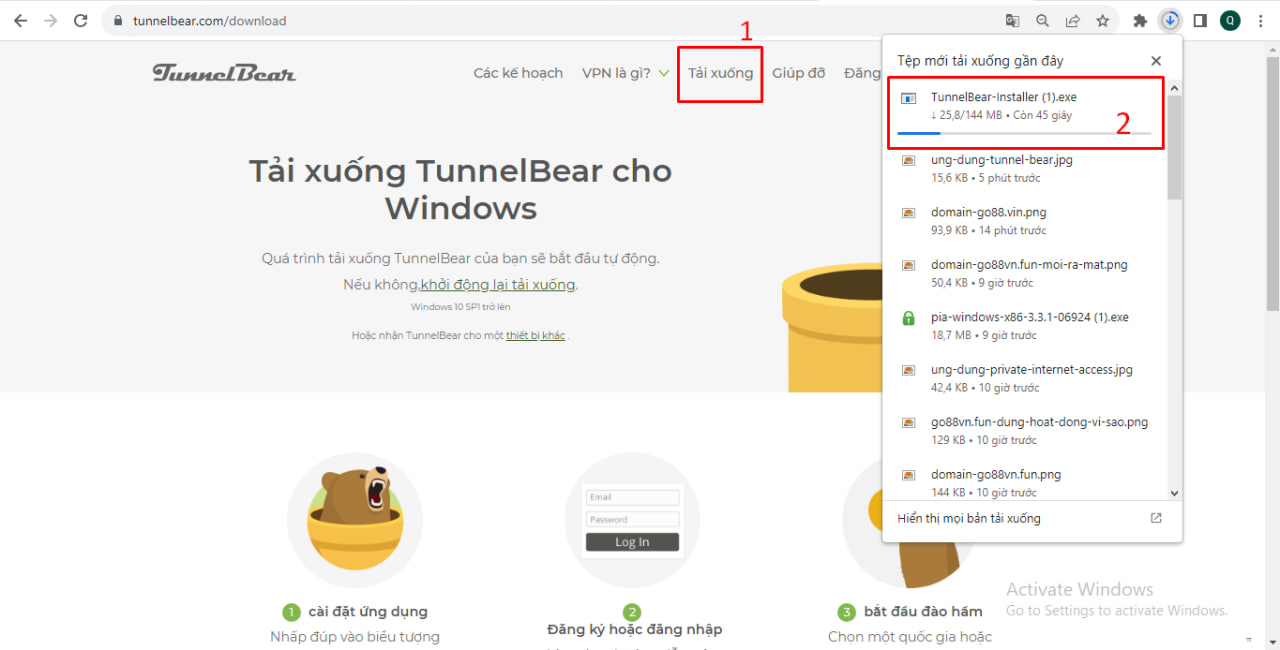The image size is (1280, 650).
Task: Click the share page icon
Action: click(1072, 20)
